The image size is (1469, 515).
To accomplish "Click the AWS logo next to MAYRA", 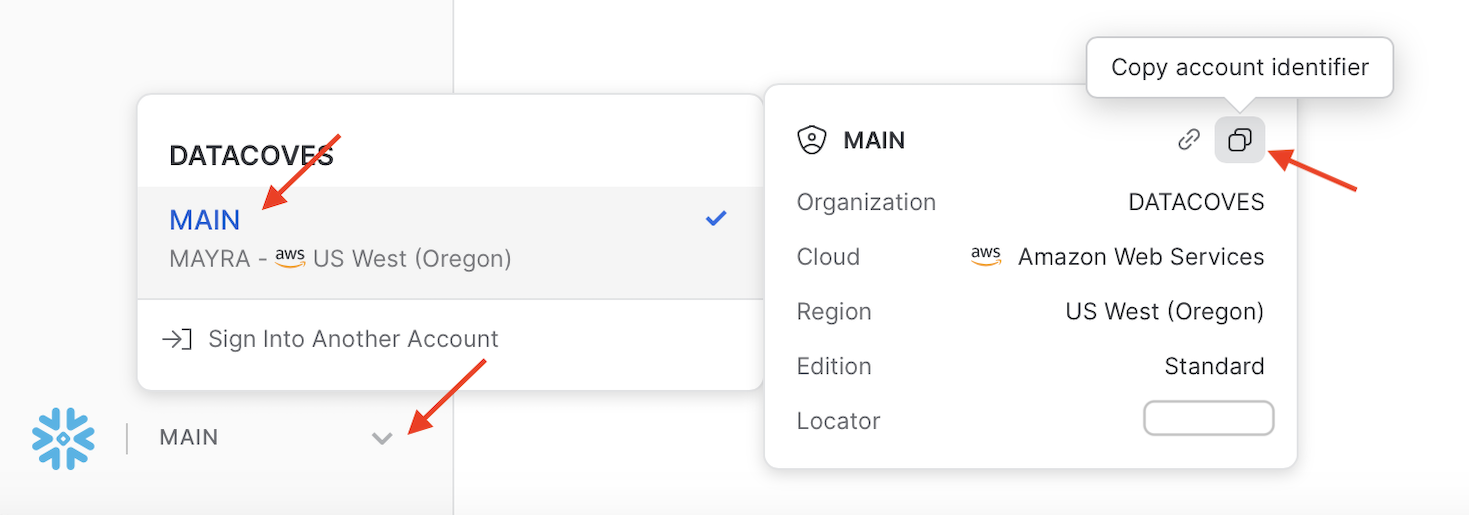I will tap(290, 258).
